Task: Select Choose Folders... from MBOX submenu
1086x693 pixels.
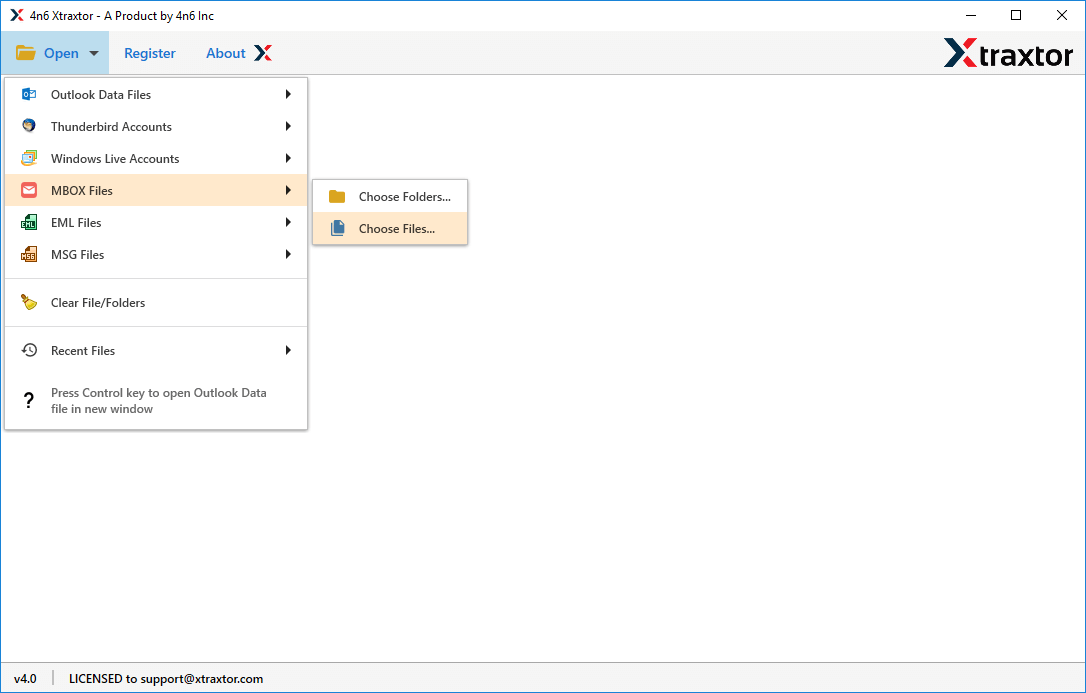Action: 404,197
